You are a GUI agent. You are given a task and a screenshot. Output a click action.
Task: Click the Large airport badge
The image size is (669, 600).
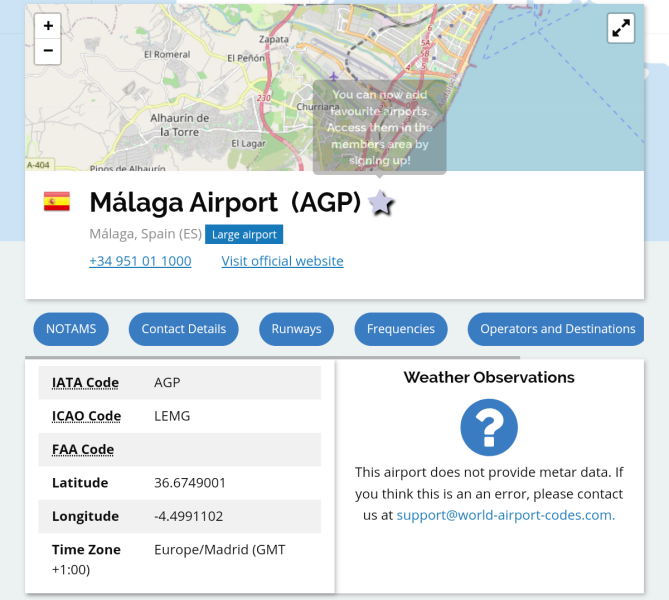pos(244,234)
